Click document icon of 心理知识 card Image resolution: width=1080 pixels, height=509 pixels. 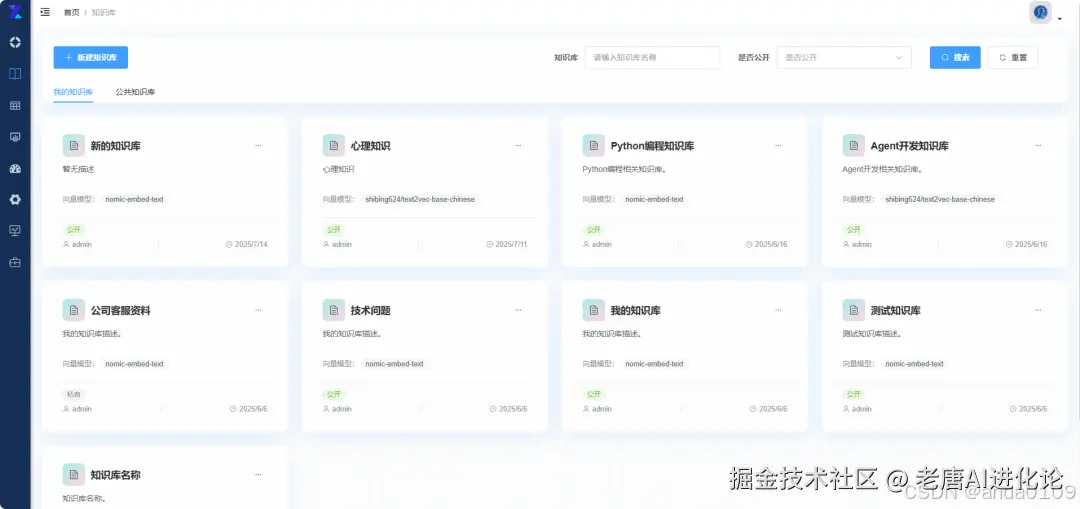[x=333, y=145]
